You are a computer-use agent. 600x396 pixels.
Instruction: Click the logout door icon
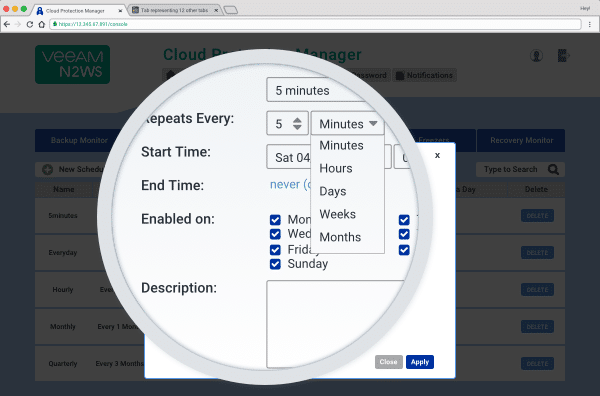(563, 55)
